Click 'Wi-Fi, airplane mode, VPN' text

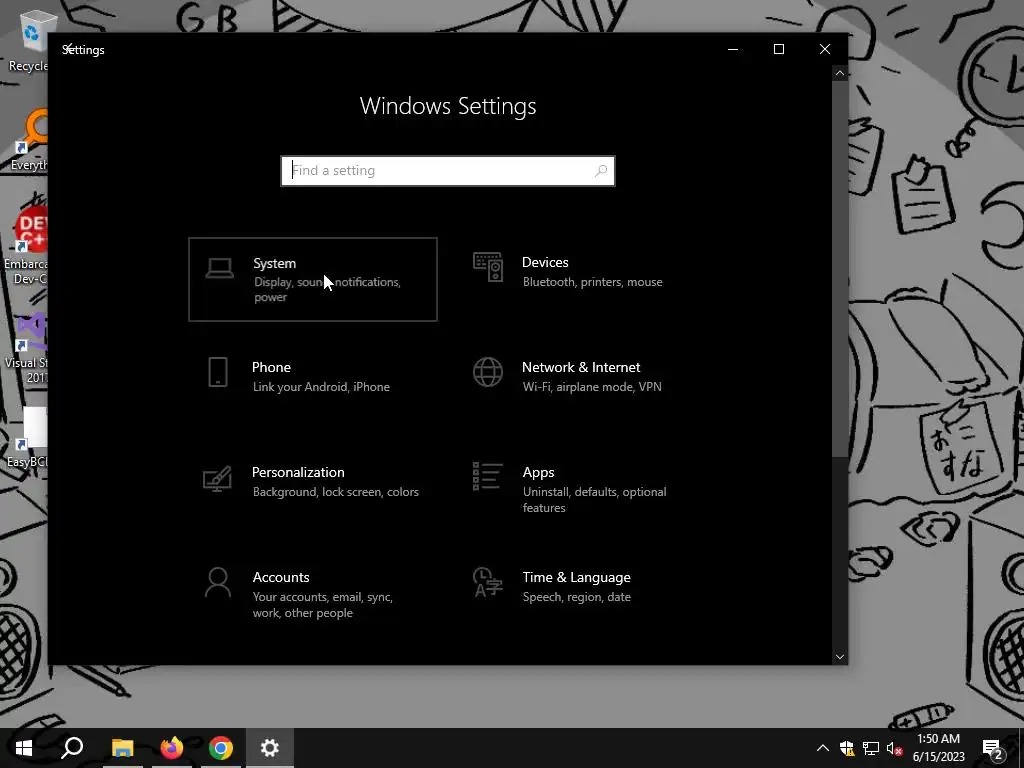[592, 387]
